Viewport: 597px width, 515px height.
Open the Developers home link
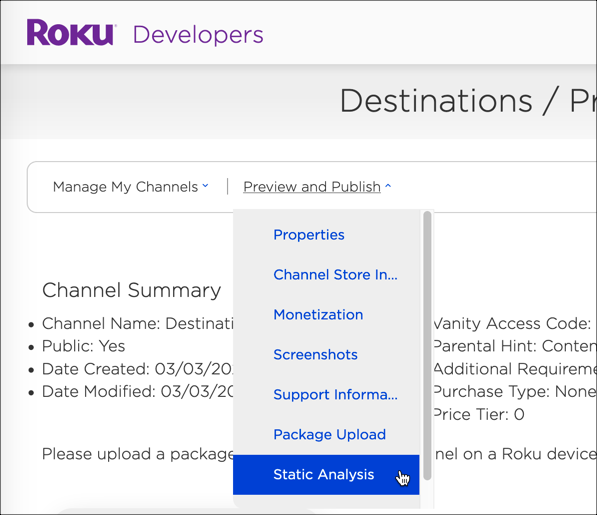click(198, 35)
